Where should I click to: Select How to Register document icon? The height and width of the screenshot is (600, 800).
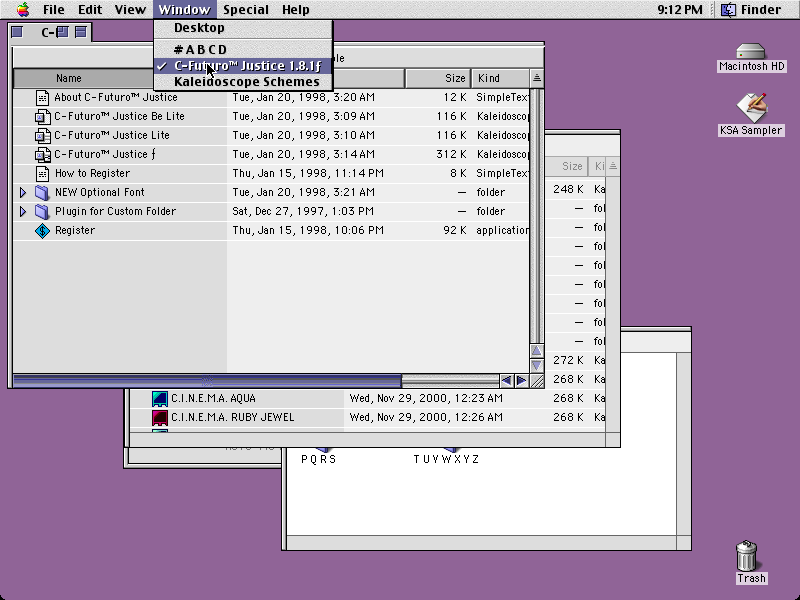tap(42, 173)
